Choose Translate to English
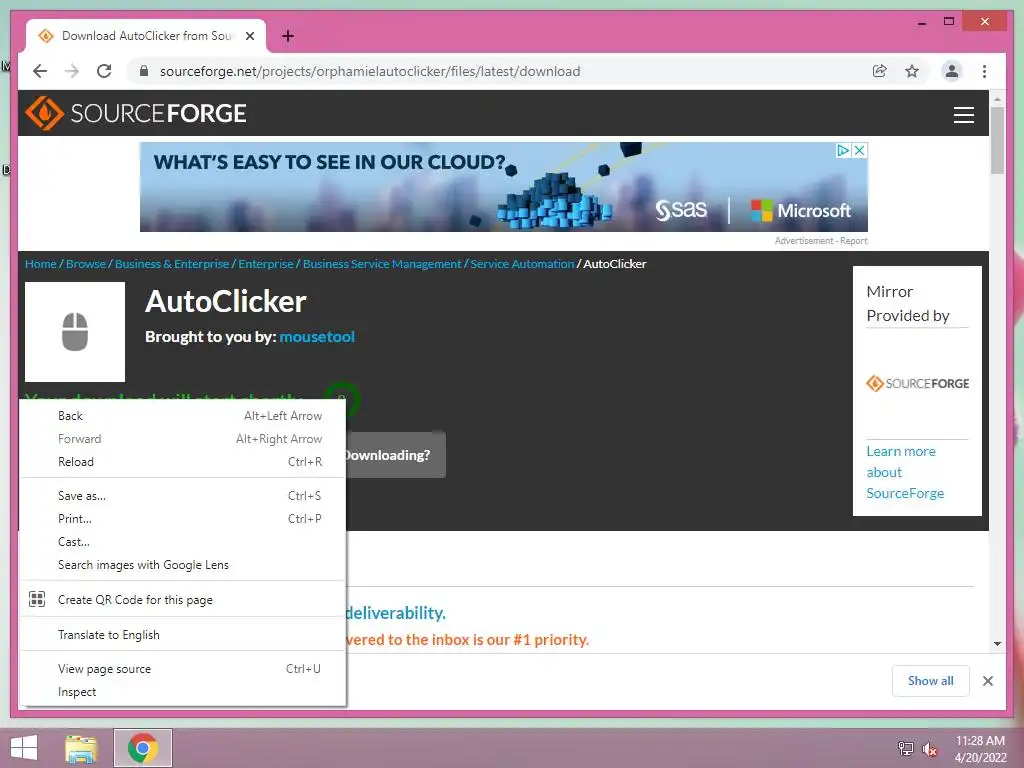Viewport: 1024px width, 768px height. 183,635
